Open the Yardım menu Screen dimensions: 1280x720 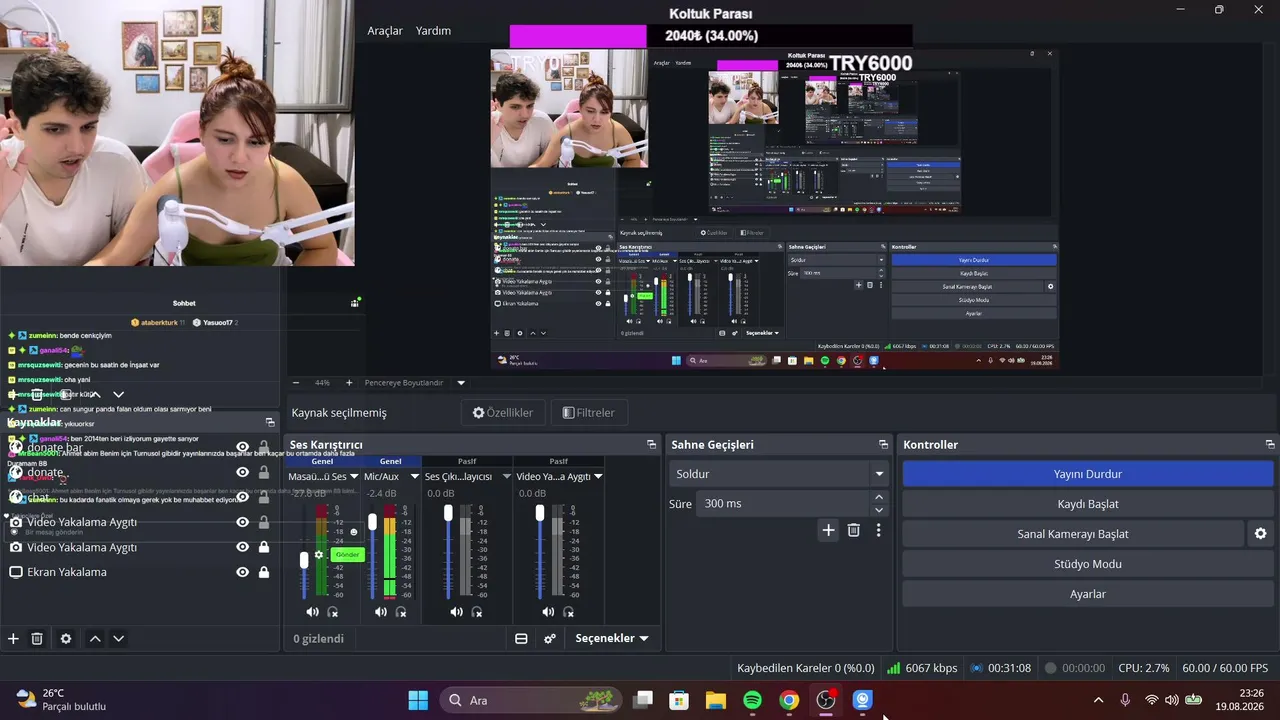(x=433, y=31)
